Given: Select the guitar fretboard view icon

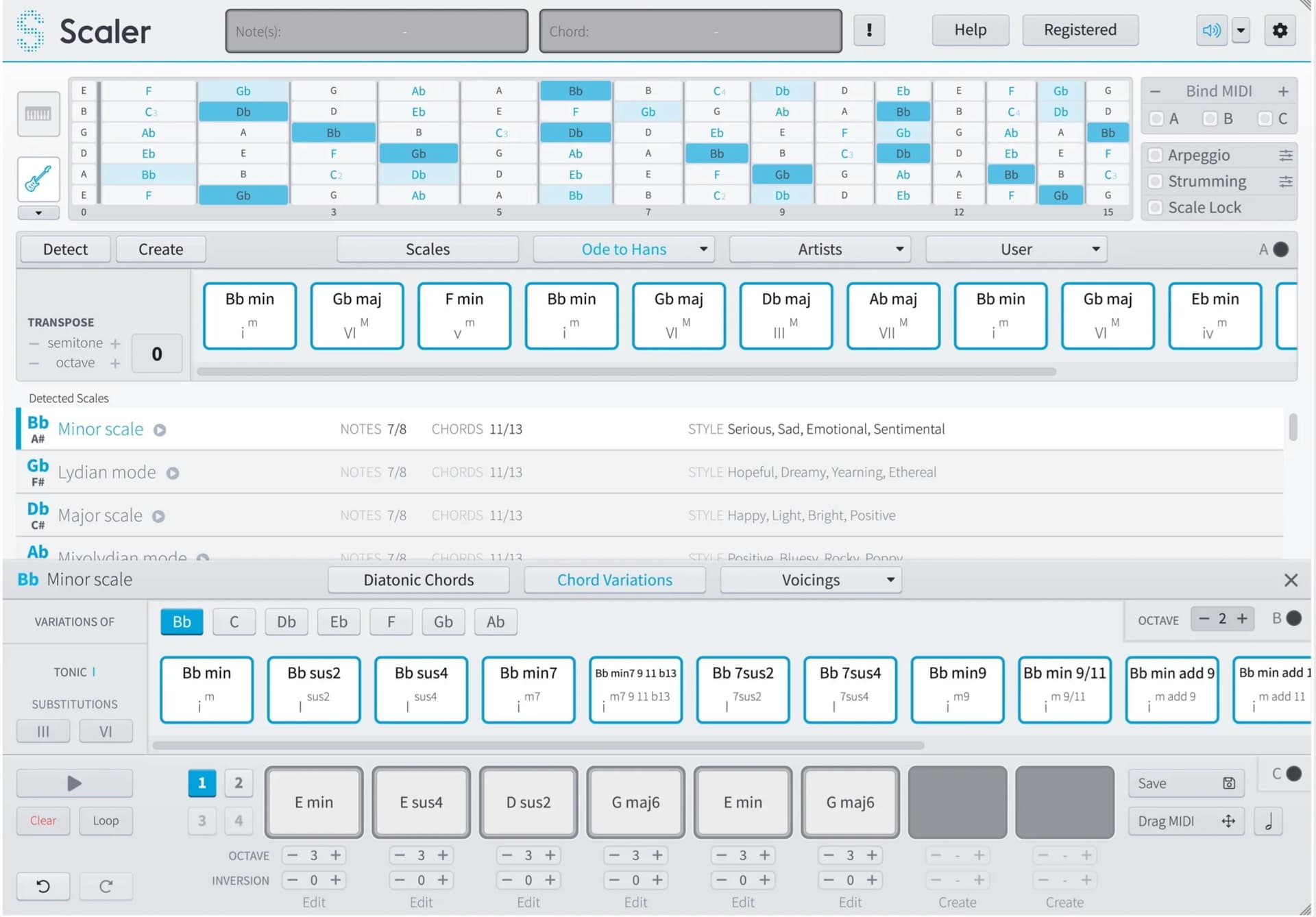Looking at the screenshot, I should 38,180.
